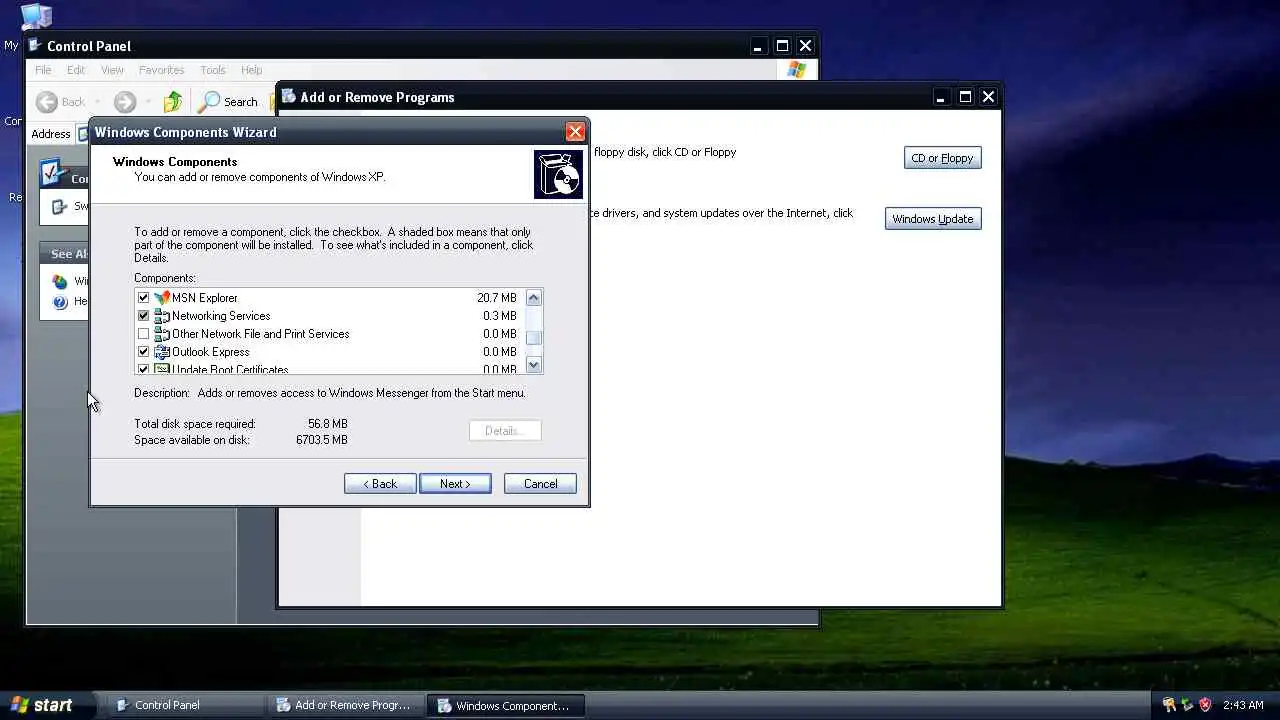Click the components list scroll down arrow
The image size is (1280, 720).
click(x=534, y=365)
